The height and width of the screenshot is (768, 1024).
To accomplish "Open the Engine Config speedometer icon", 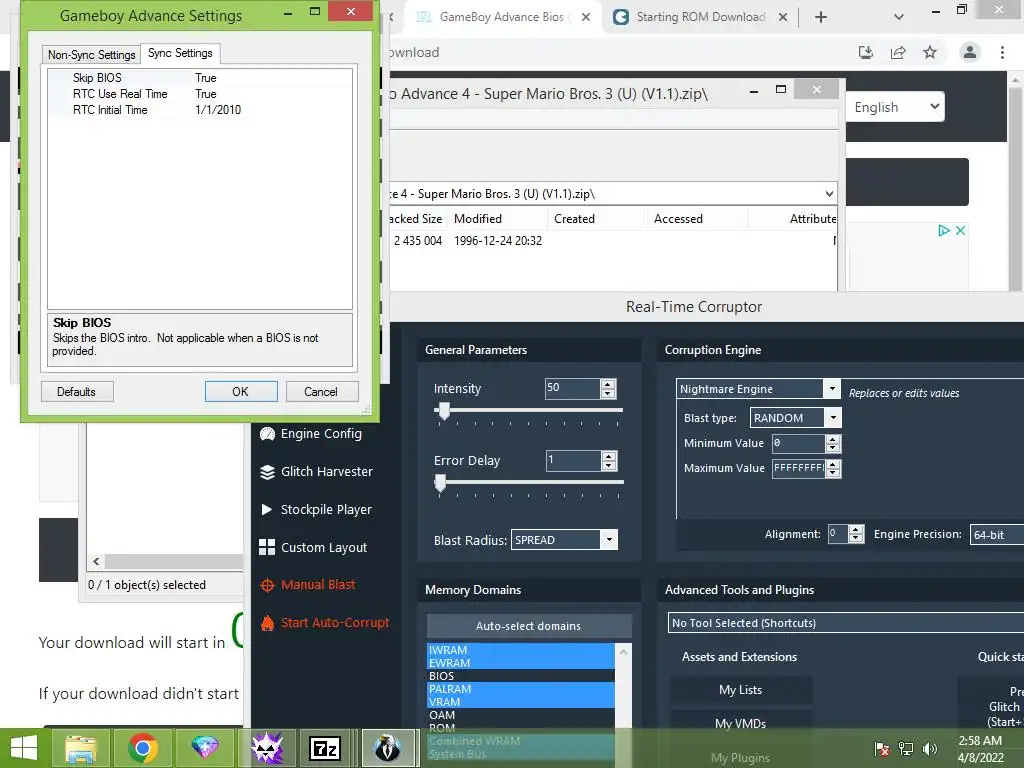I will [x=267, y=434].
